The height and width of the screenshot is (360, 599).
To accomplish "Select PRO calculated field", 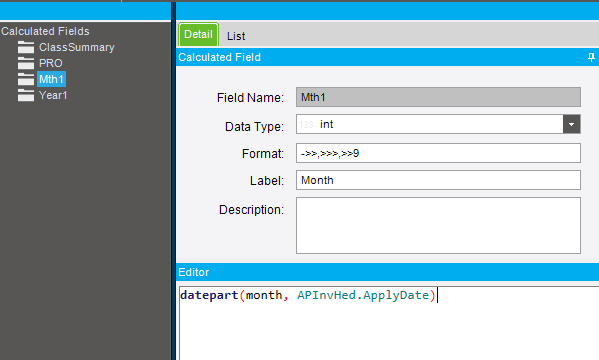I will coord(50,63).
